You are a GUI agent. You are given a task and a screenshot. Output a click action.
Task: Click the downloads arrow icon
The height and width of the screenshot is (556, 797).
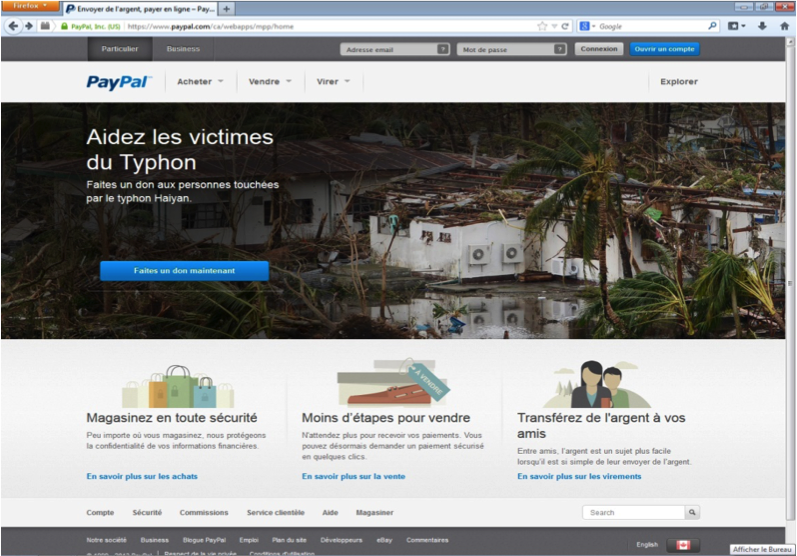pos(762,26)
